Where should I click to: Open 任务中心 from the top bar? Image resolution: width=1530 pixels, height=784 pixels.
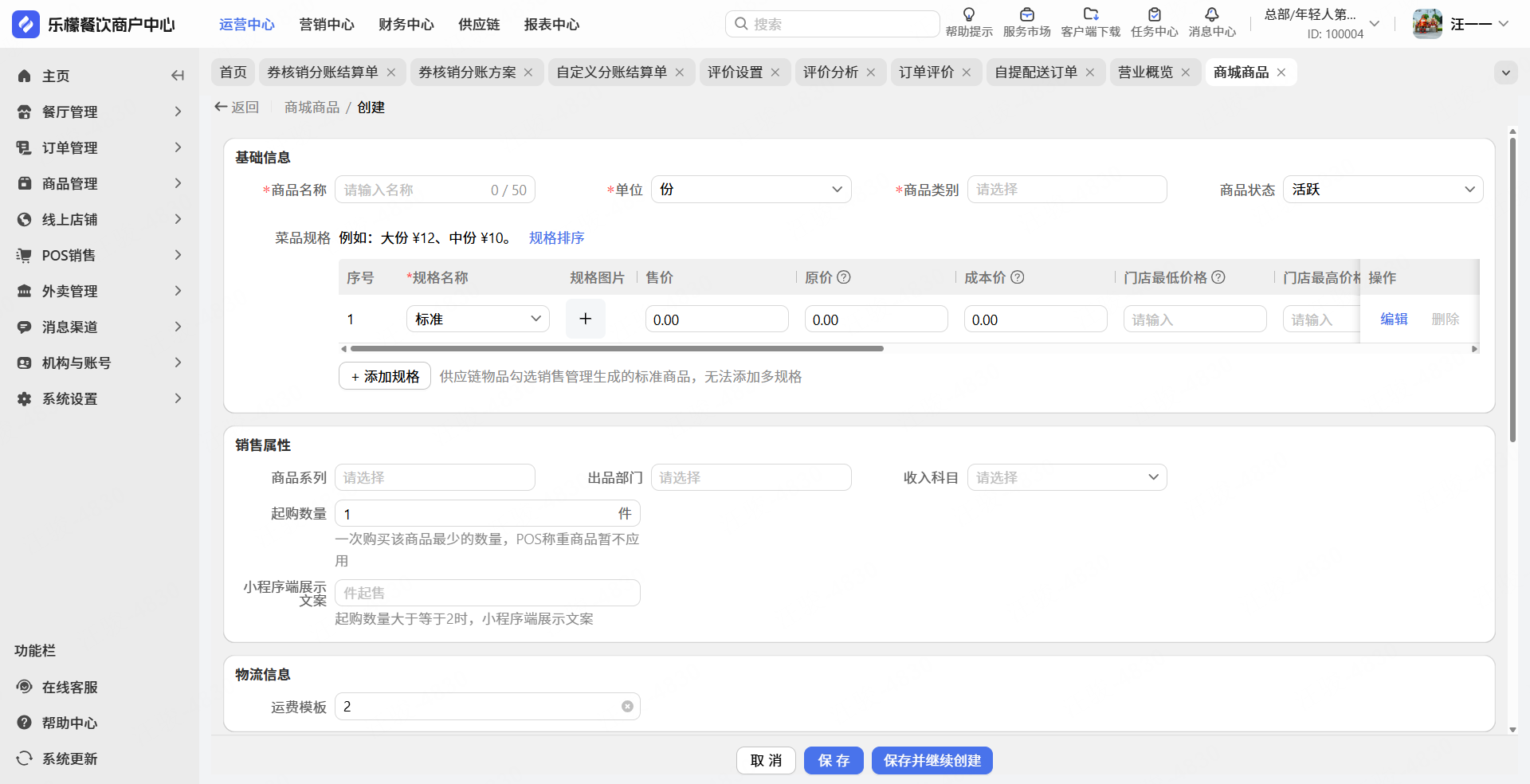coord(1154,15)
